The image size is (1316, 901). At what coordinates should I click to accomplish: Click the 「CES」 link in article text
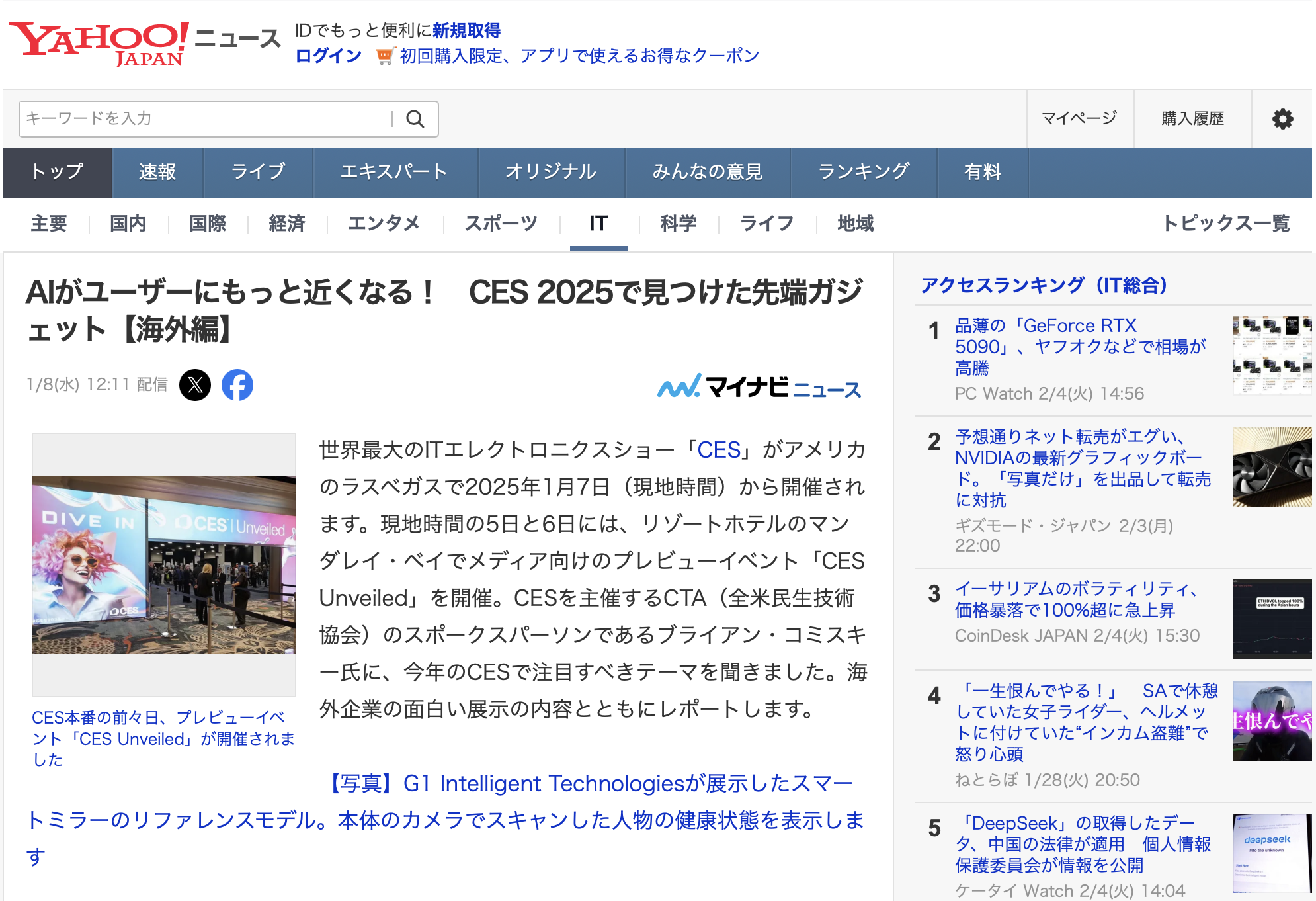[x=719, y=450]
